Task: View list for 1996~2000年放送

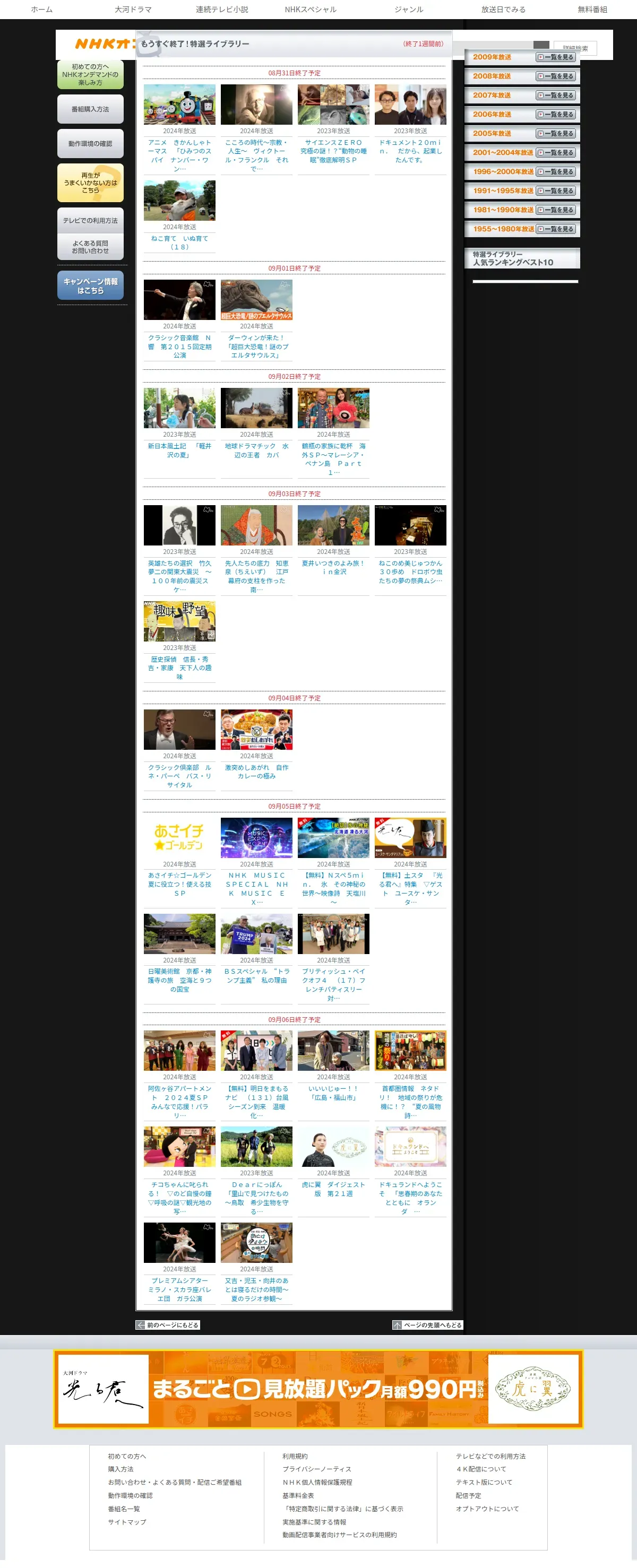Action: pos(555,171)
